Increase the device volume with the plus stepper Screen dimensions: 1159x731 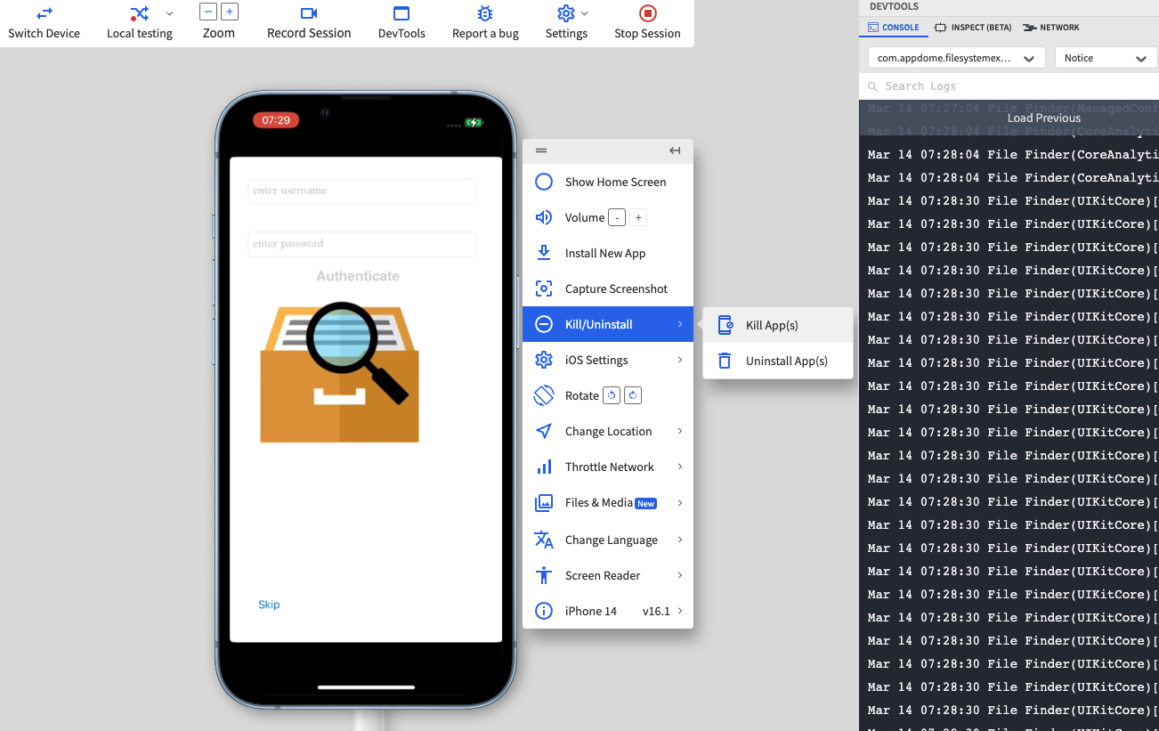[x=638, y=216]
